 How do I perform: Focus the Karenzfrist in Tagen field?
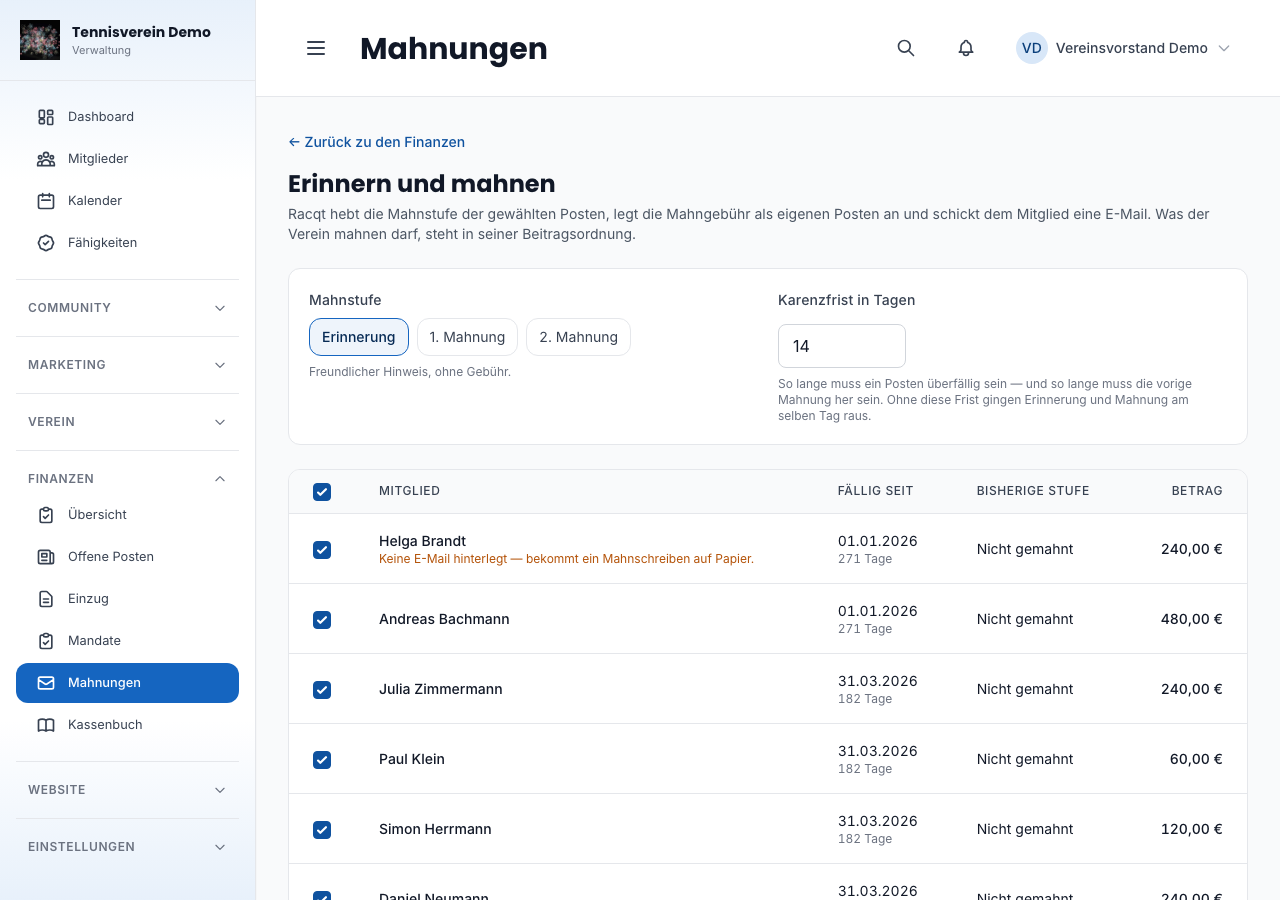point(842,346)
